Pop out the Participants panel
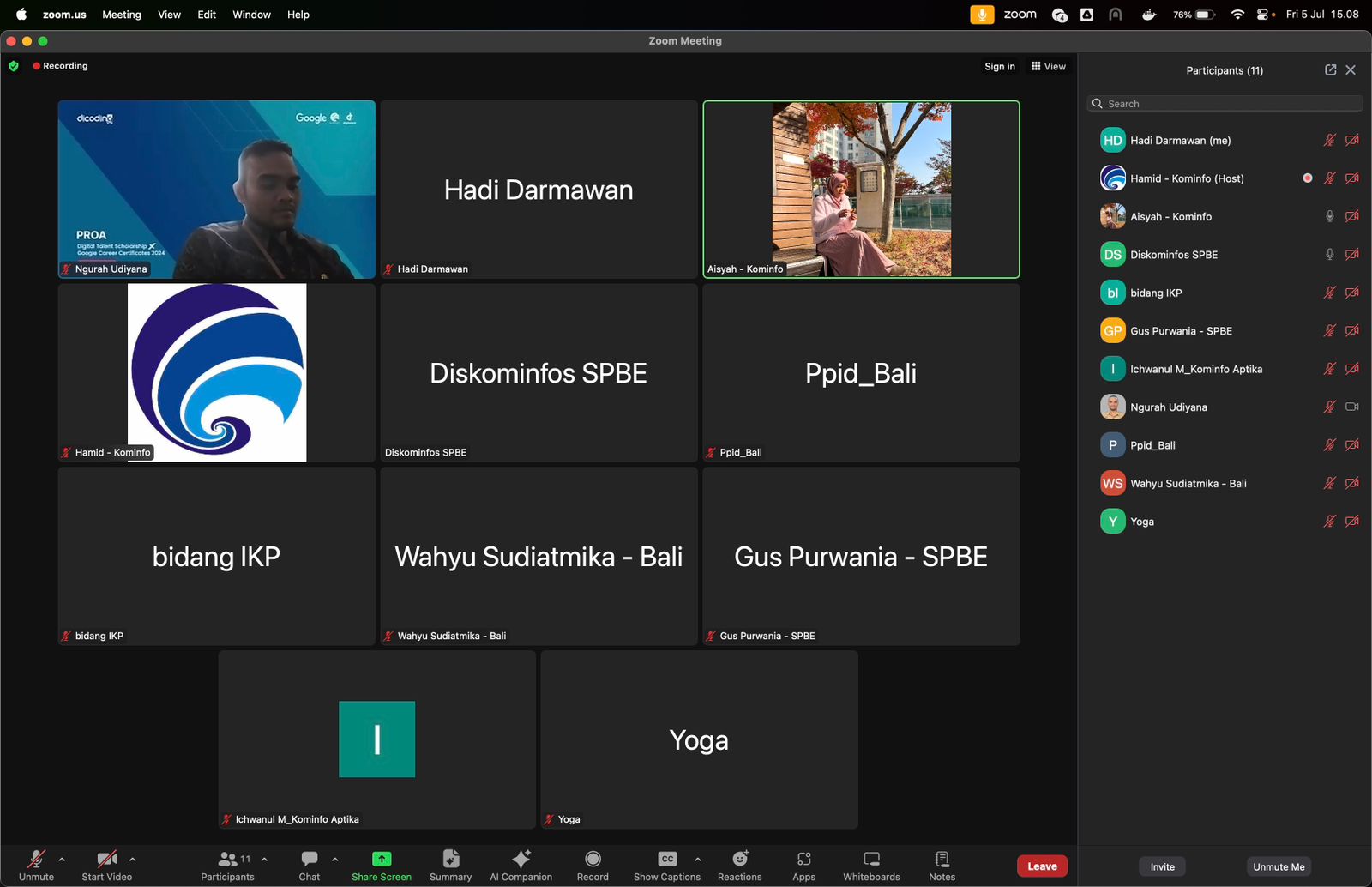Screen dimensions: 1372x887 coord(1330,70)
